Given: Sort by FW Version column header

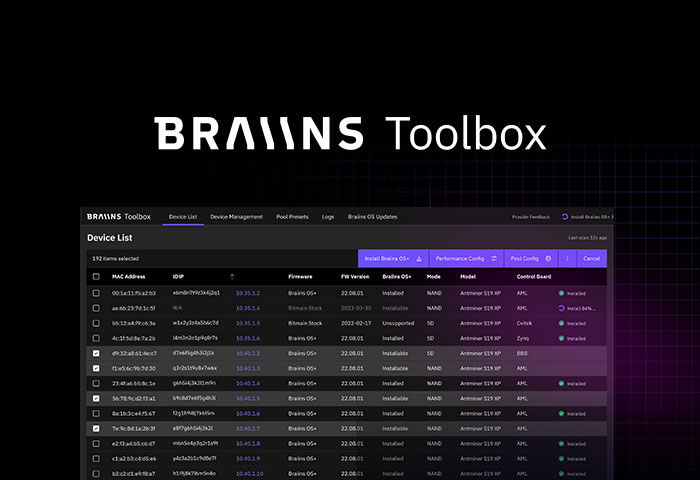Looking at the screenshot, I should tap(355, 277).
